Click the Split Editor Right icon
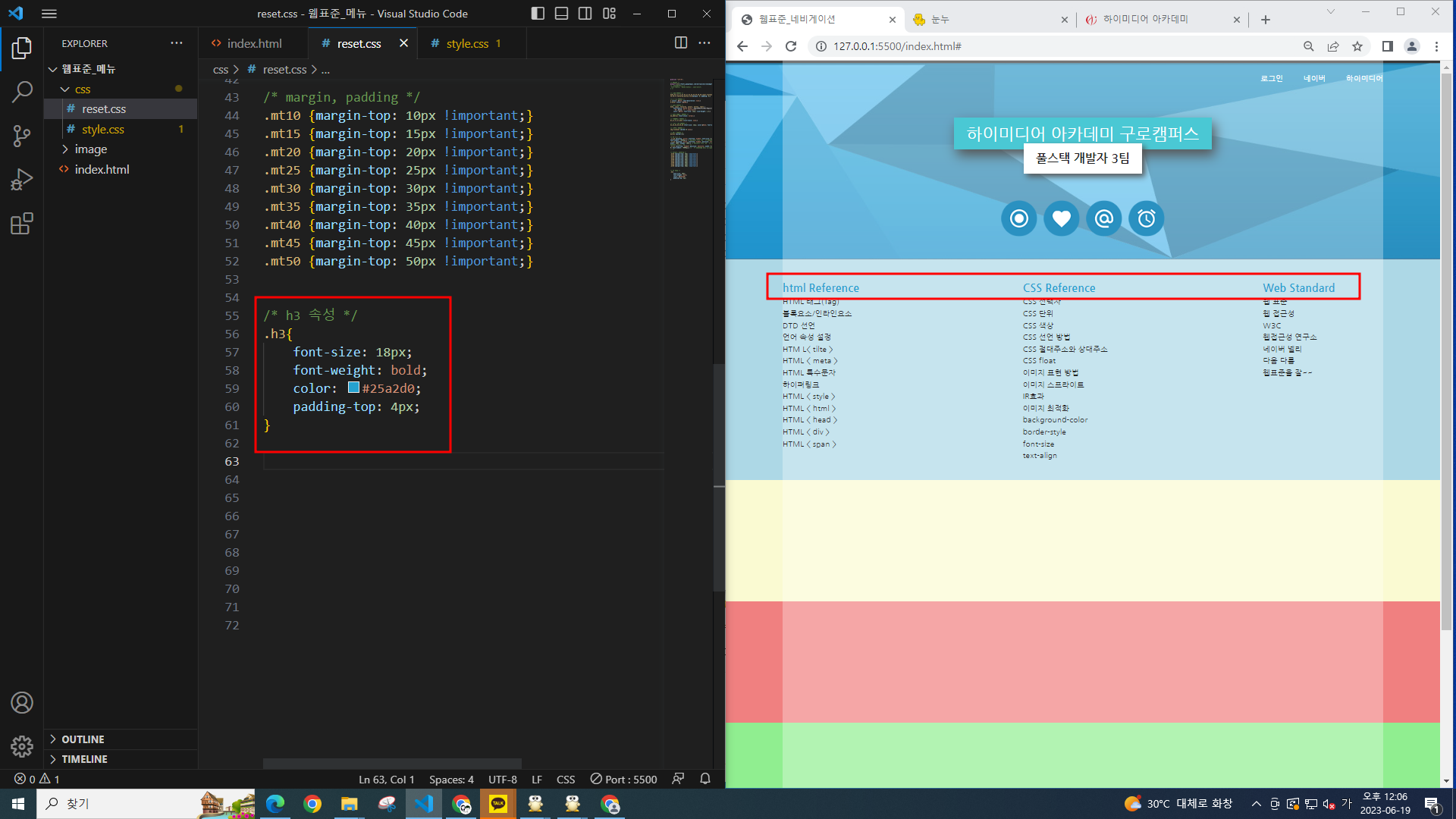Viewport: 1456px width, 819px height. pos(680,43)
